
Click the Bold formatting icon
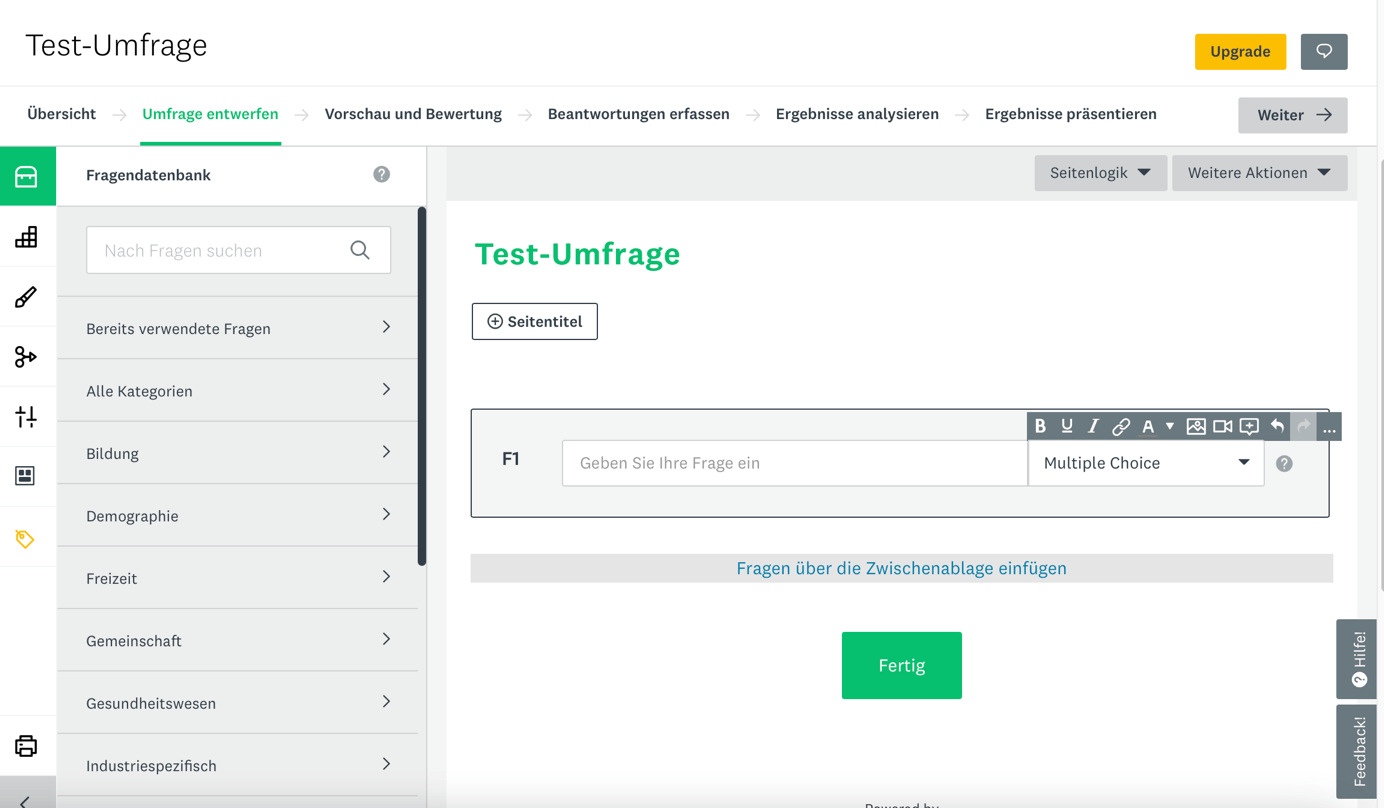[x=1040, y=426]
